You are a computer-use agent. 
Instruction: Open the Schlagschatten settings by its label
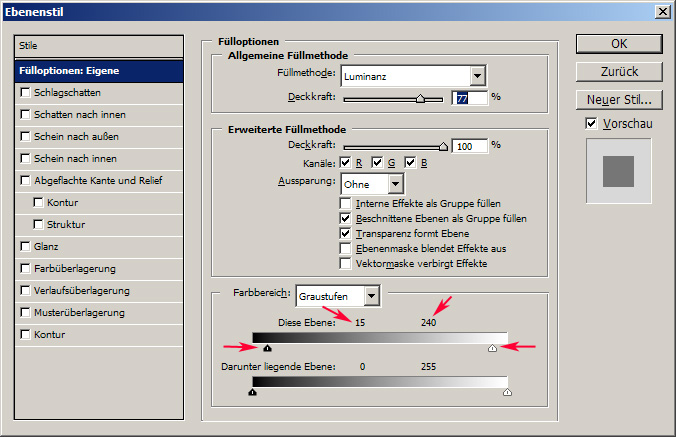tap(67, 93)
